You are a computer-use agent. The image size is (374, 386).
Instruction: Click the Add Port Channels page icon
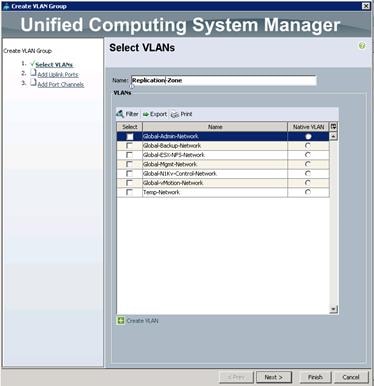click(x=33, y=83)
